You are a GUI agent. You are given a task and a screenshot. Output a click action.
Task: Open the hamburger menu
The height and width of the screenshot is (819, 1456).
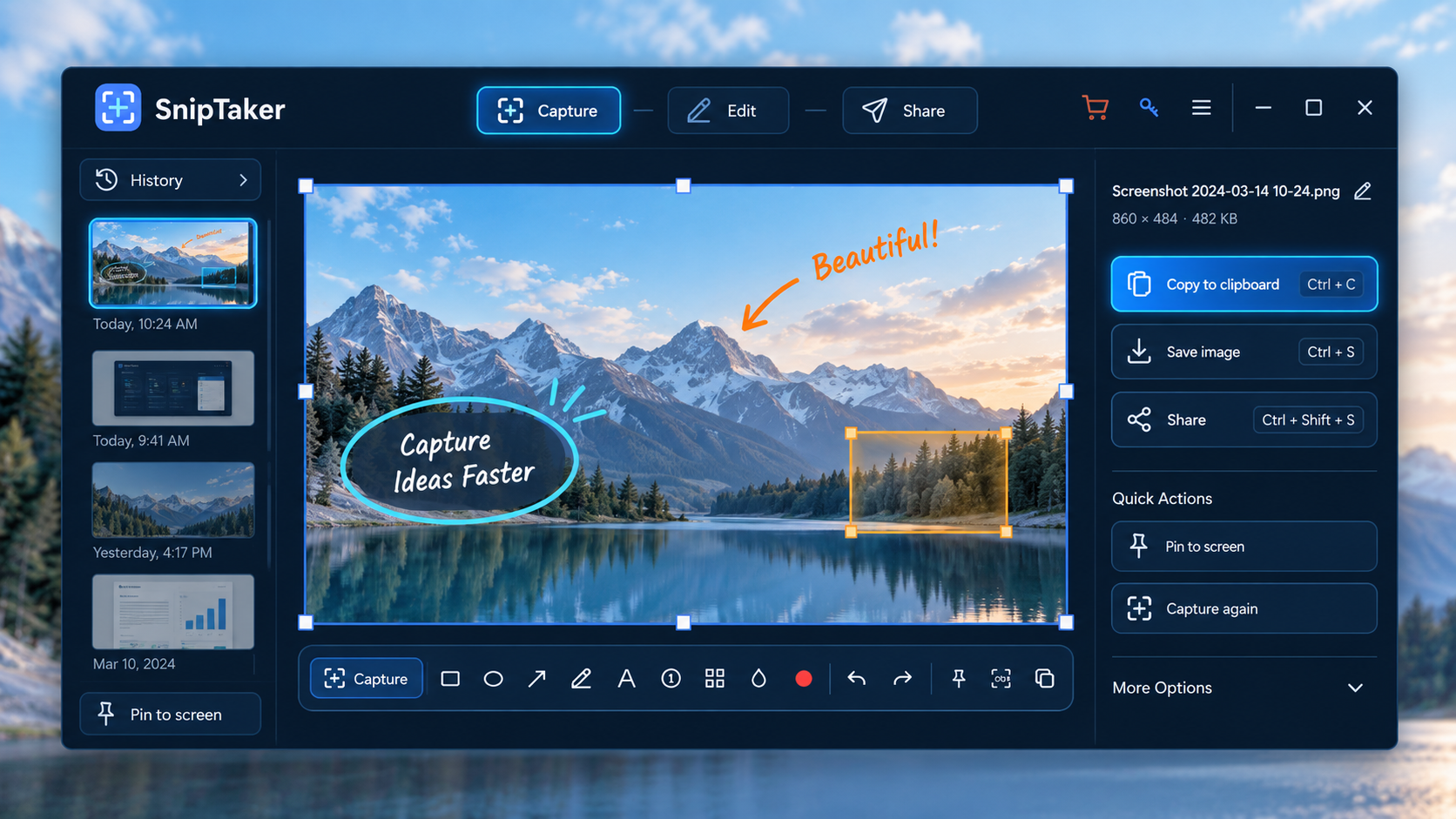click(x=1202, y=108)
